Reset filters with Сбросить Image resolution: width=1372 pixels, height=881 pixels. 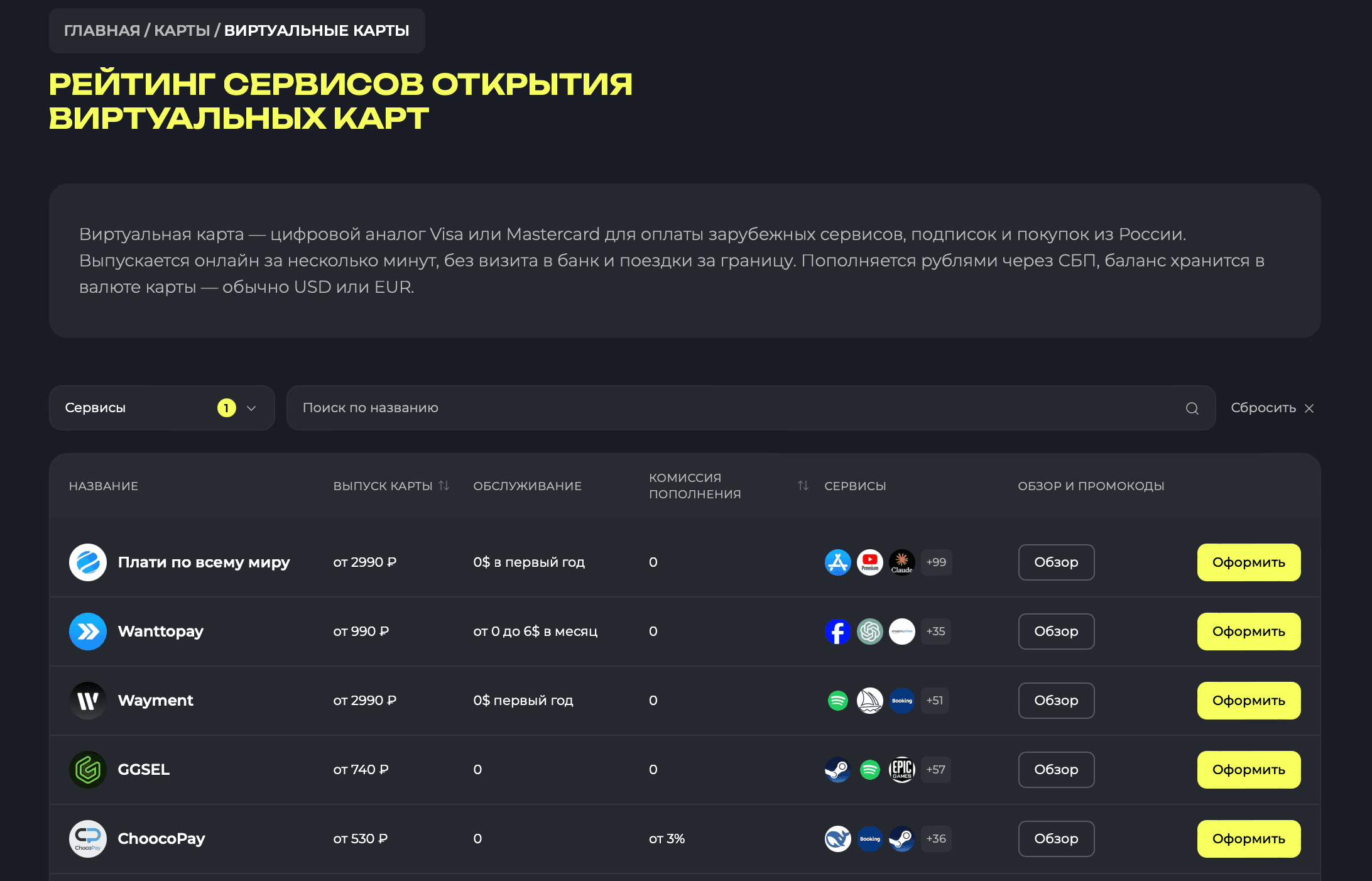tap(1272, 408)
